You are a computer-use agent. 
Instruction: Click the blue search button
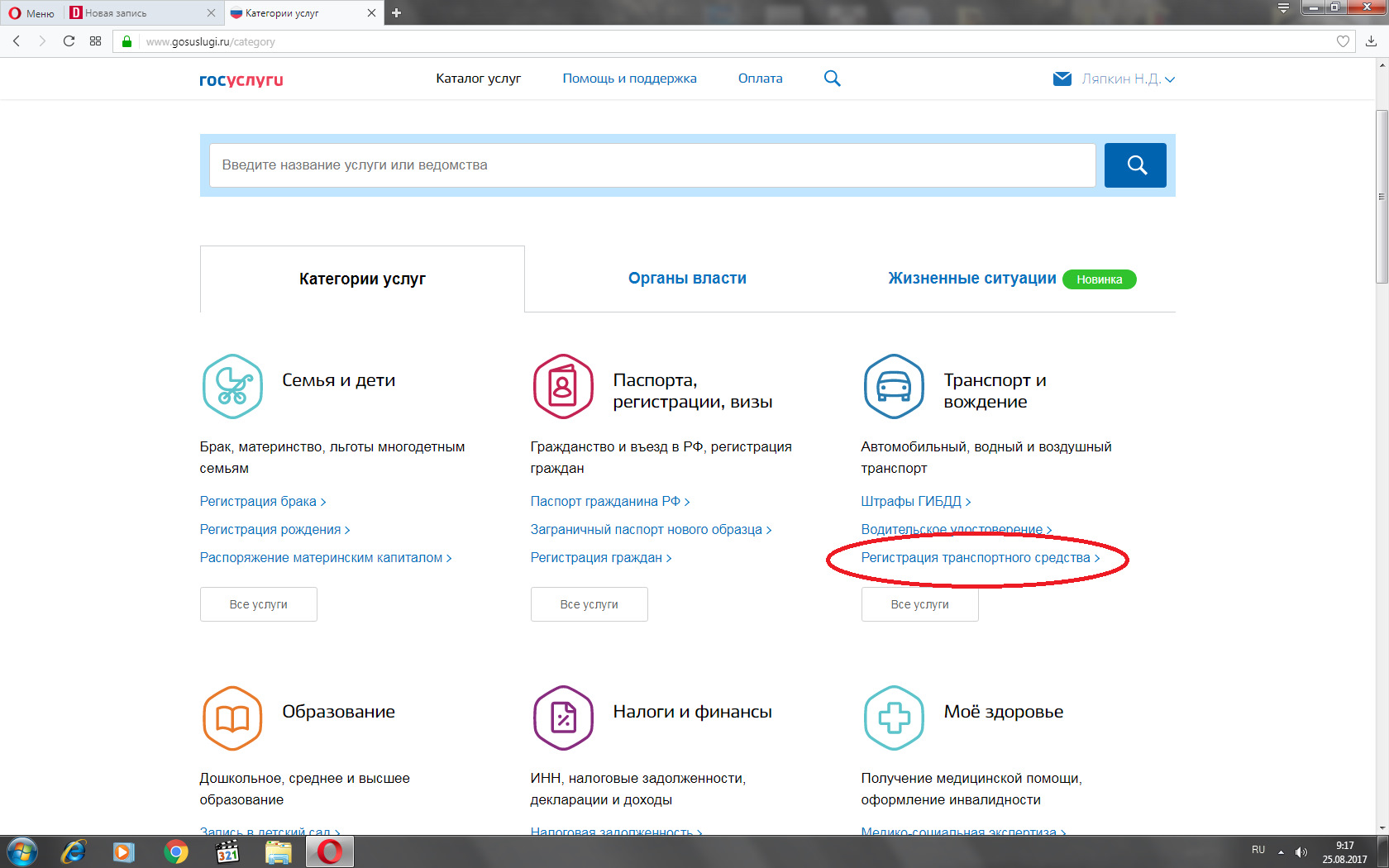1135,165
